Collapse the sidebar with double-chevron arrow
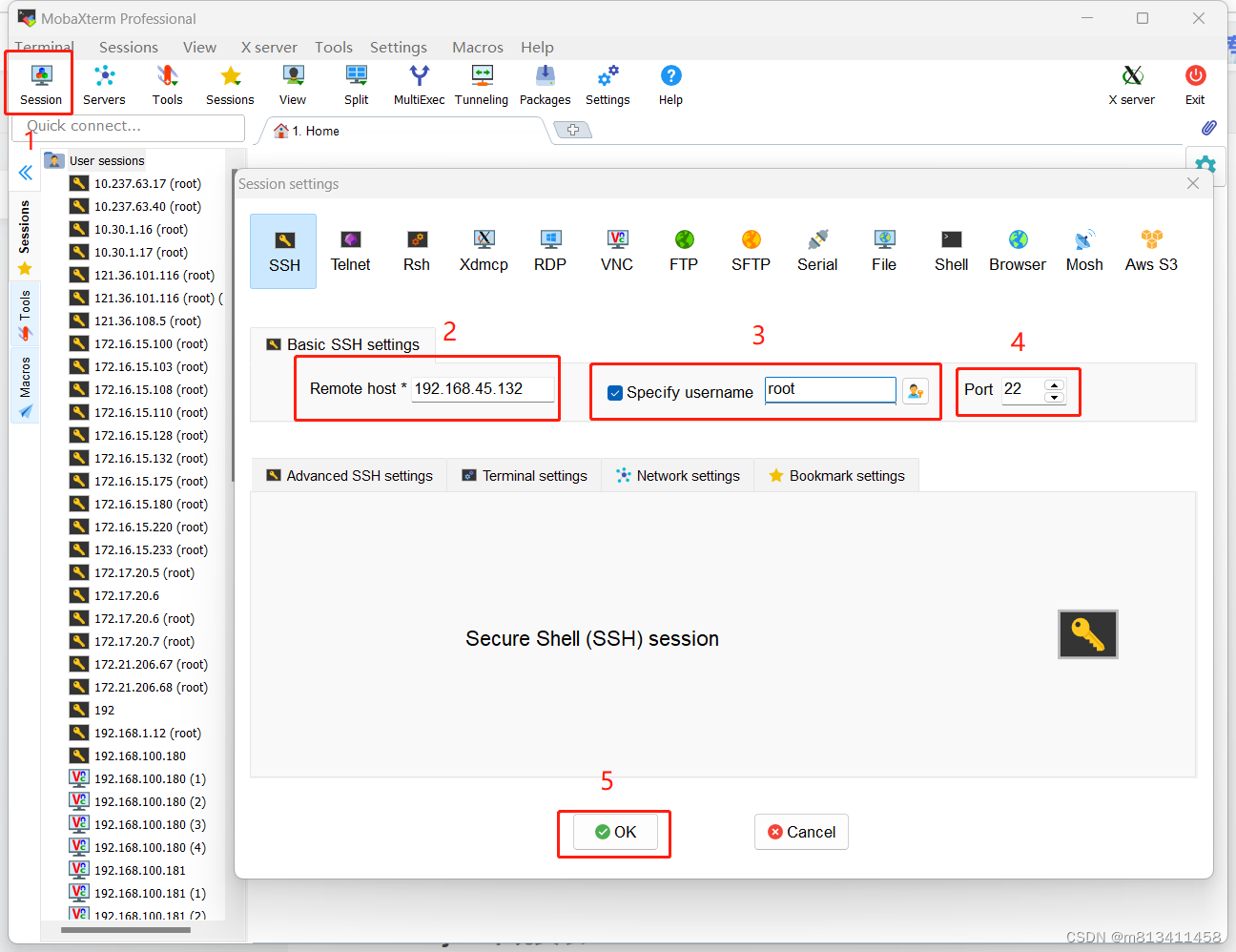The width and height of the screenshot is (1236, 952). 26,173
